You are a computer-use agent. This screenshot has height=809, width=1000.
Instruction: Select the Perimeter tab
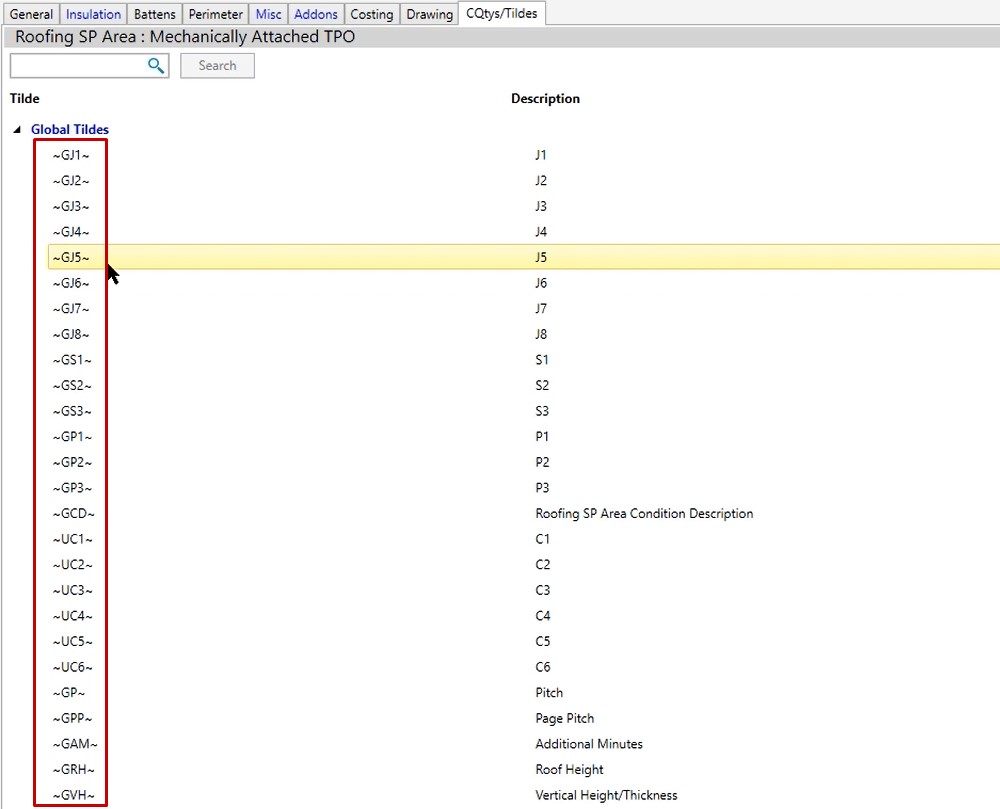click(215, 14)
